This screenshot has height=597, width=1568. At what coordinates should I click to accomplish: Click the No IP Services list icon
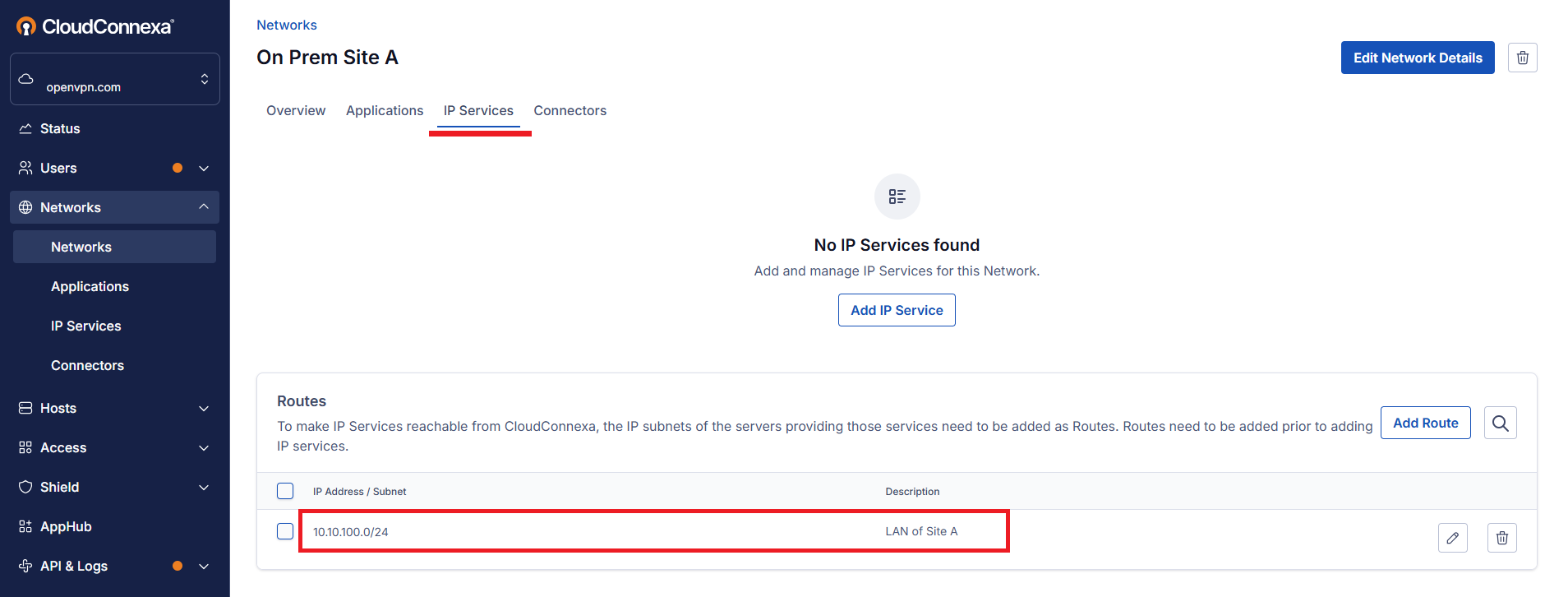897,197
